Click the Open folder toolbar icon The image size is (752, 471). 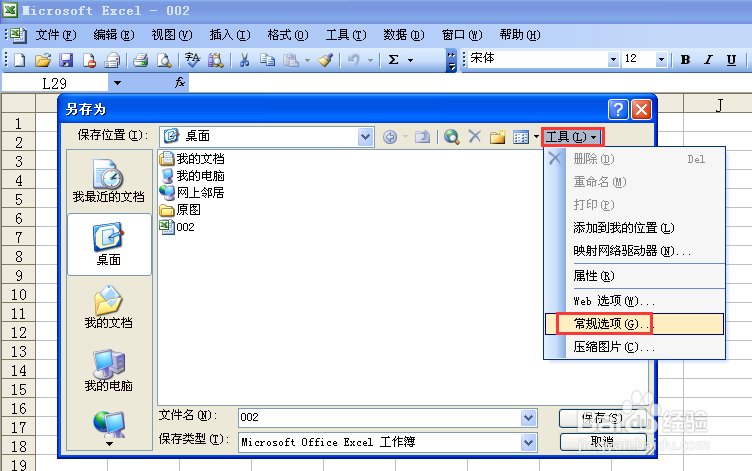43,60
